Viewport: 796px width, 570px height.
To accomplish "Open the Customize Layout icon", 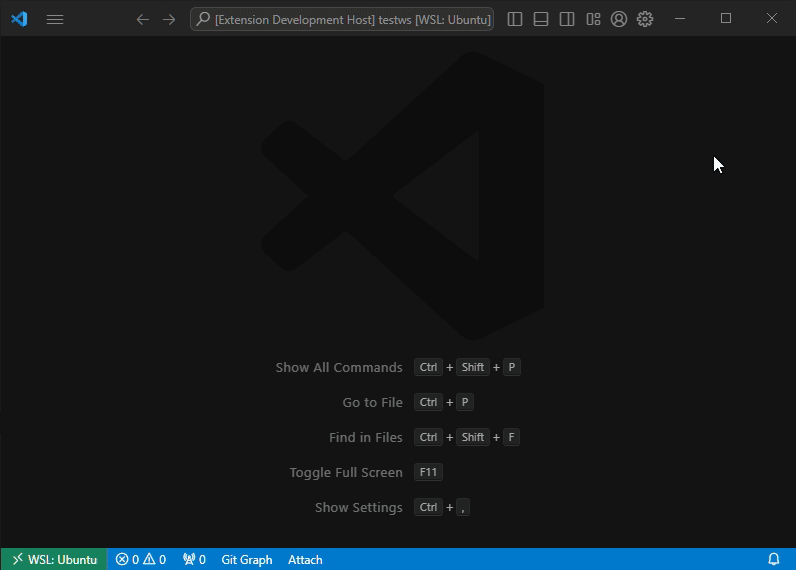I will coord(593,19).
